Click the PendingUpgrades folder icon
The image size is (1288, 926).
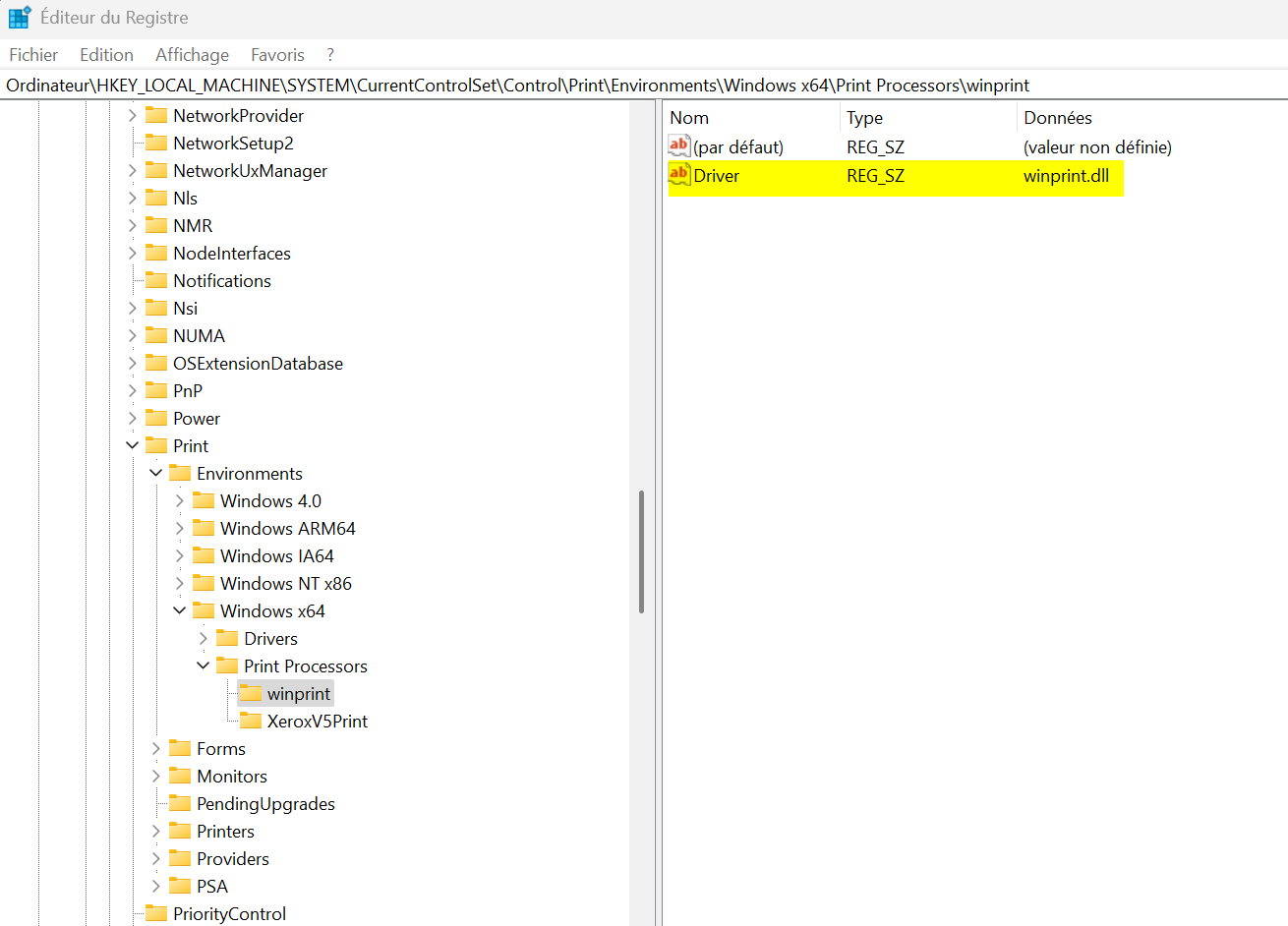[180, 803]
